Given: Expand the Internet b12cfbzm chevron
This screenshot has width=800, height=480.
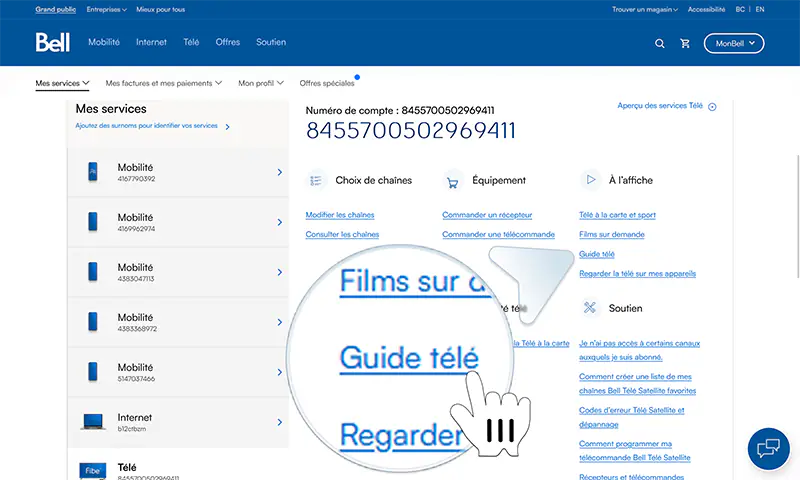Looking at the screenshot, I should point(280,422).
